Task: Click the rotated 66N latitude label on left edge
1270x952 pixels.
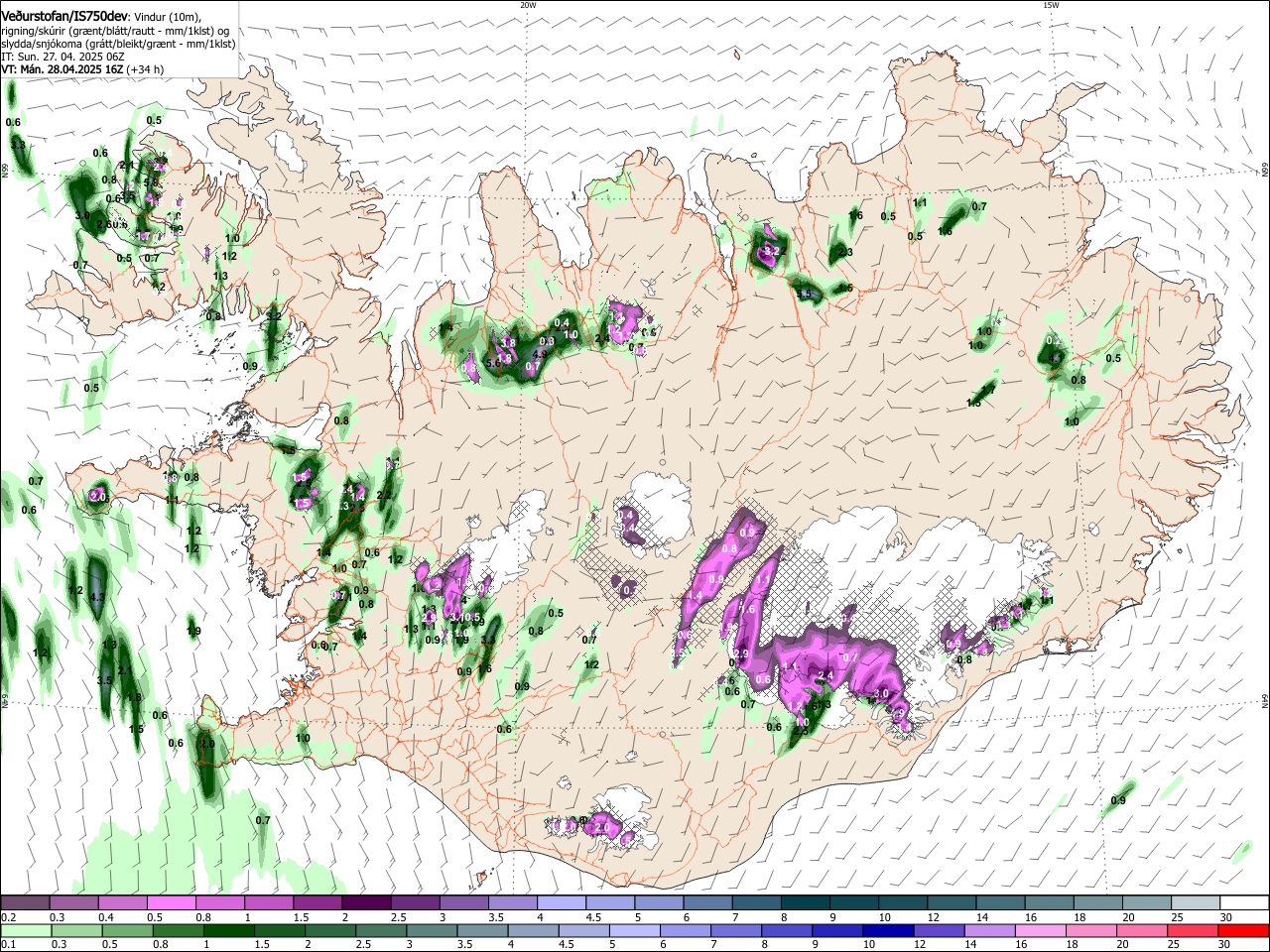Action: pos(5,172)
